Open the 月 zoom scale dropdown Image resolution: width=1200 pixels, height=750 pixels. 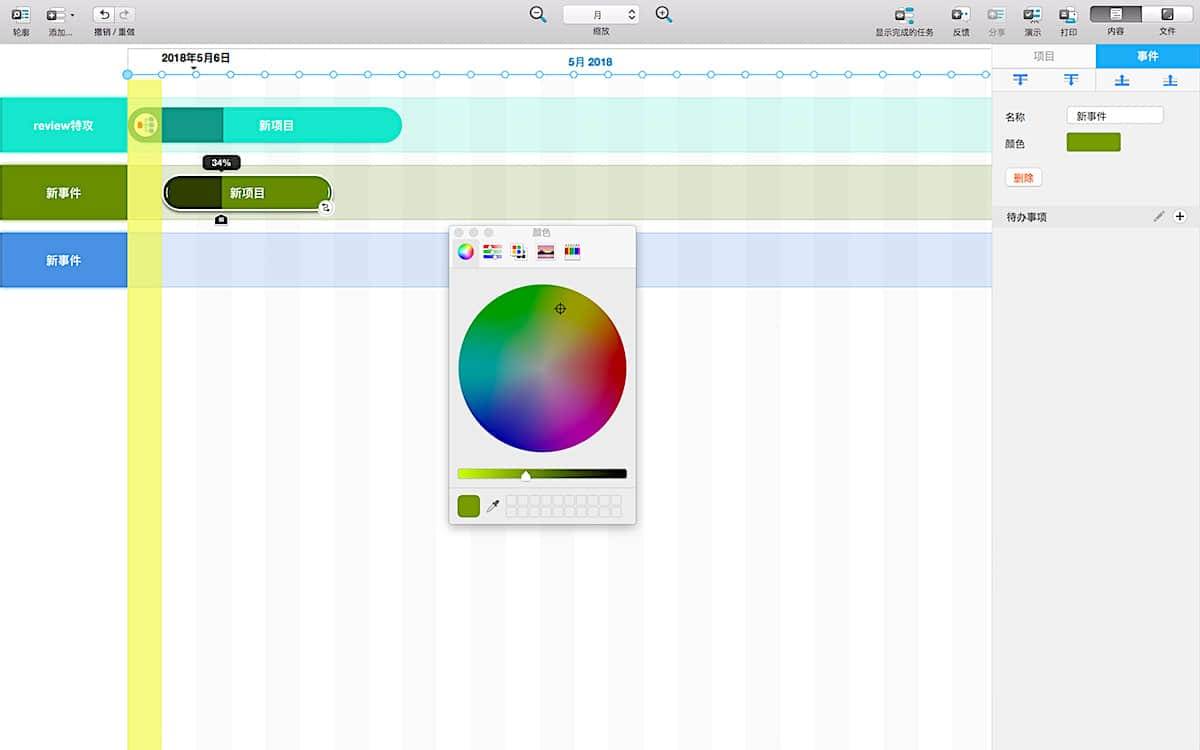click(600, 15)
